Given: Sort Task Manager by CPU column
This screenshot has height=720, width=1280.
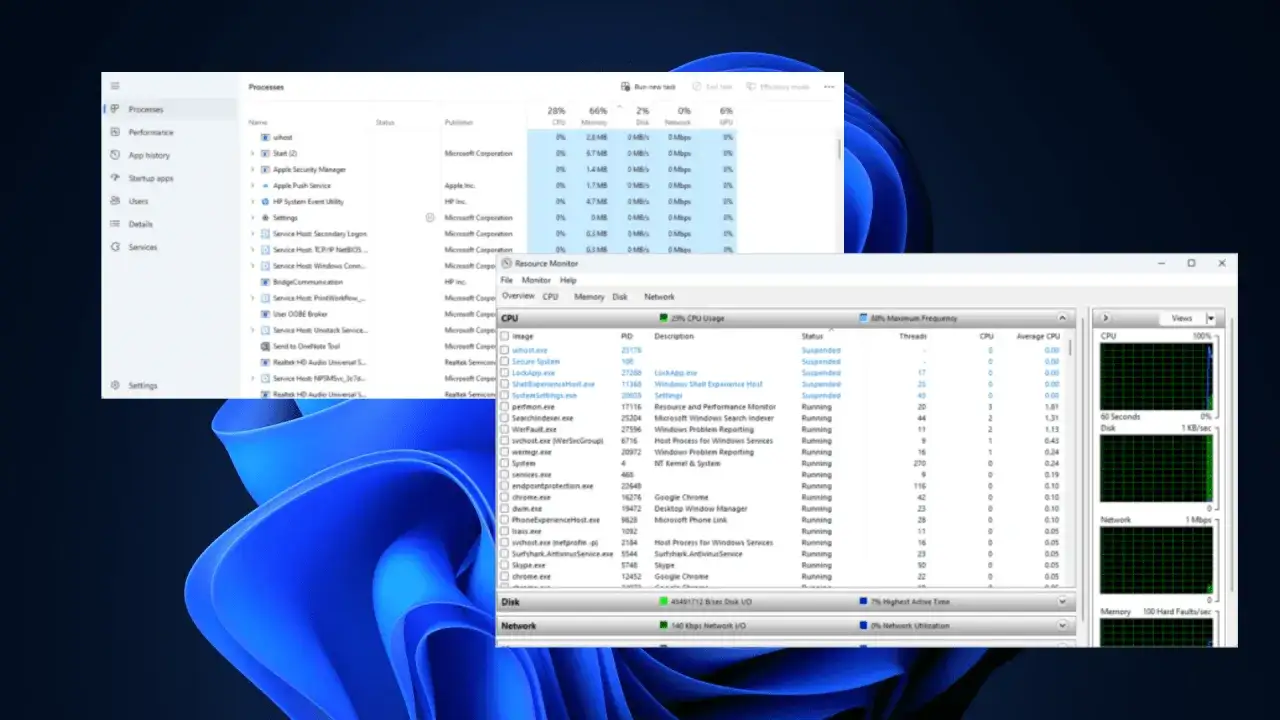Looking at the screenshot, I should tap(556, 115).
